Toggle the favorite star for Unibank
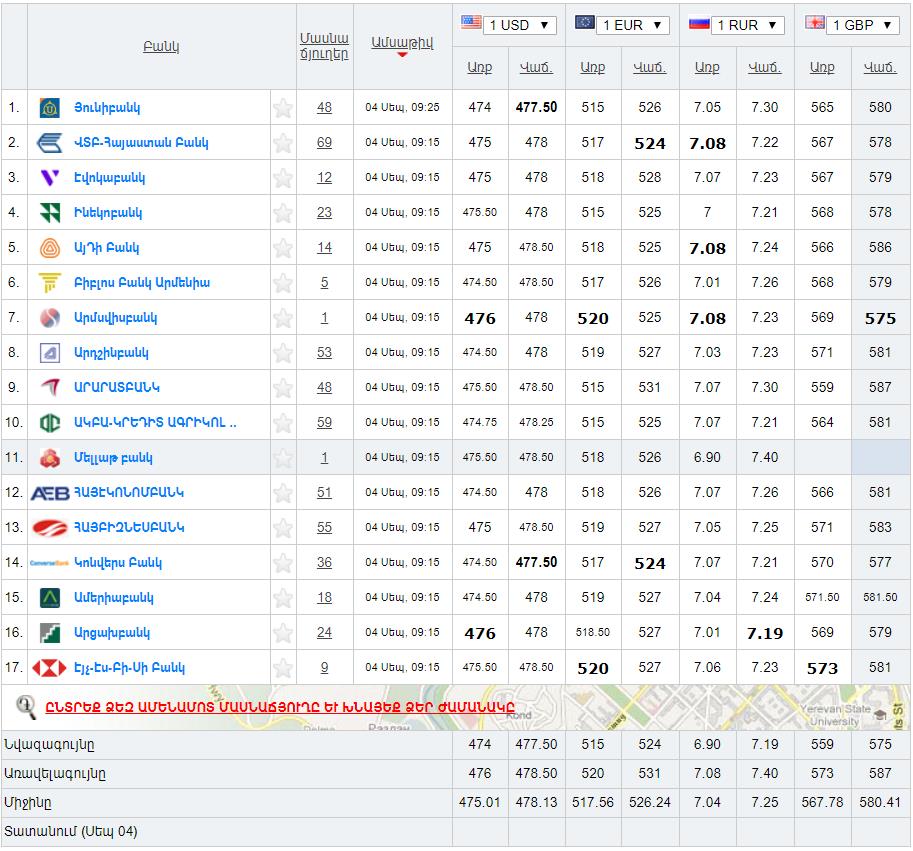 [x=283, y=108]
